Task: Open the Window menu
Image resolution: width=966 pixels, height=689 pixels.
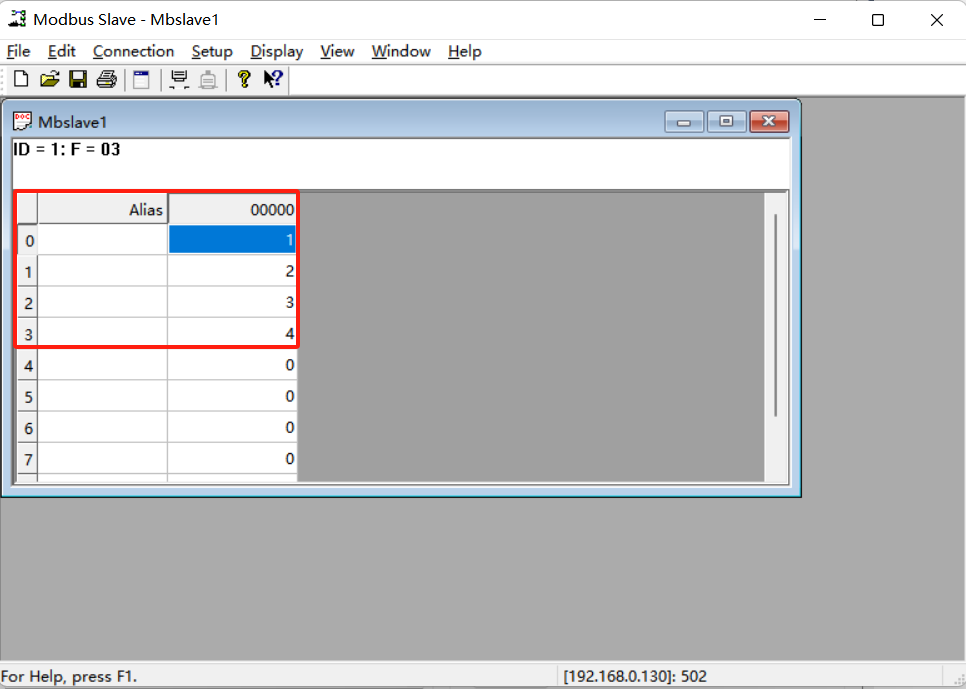Action: point(401,51)
